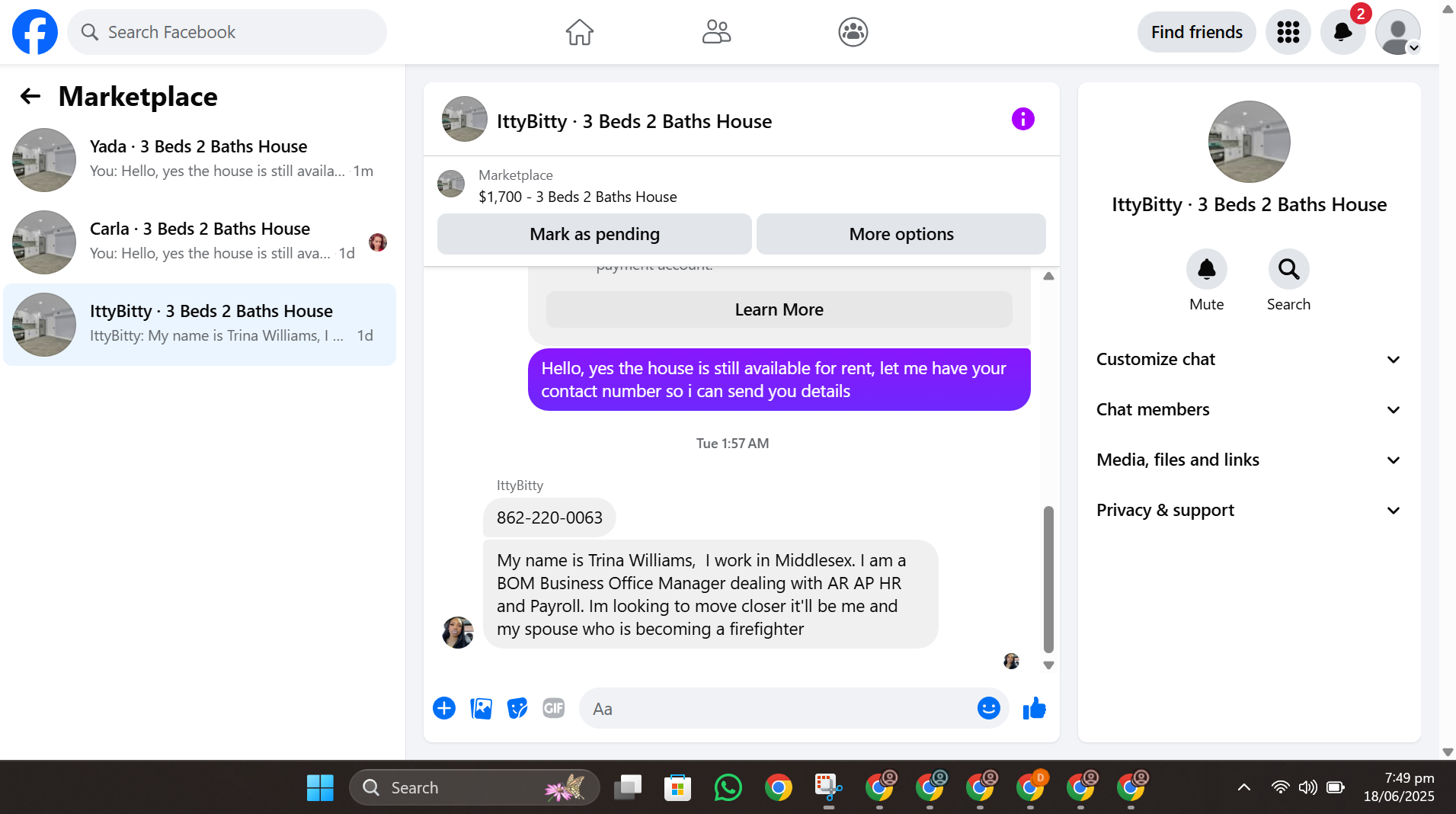Click the taskbar clock showing 7:49 pm

coord(1399,787)
